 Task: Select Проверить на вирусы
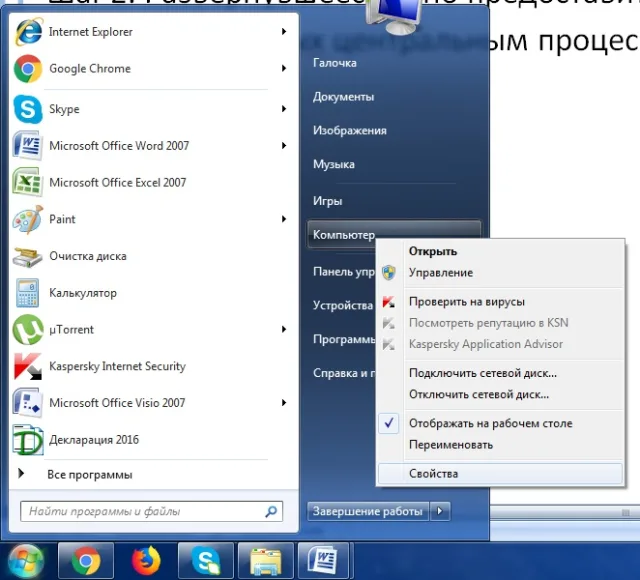(500, 302)
